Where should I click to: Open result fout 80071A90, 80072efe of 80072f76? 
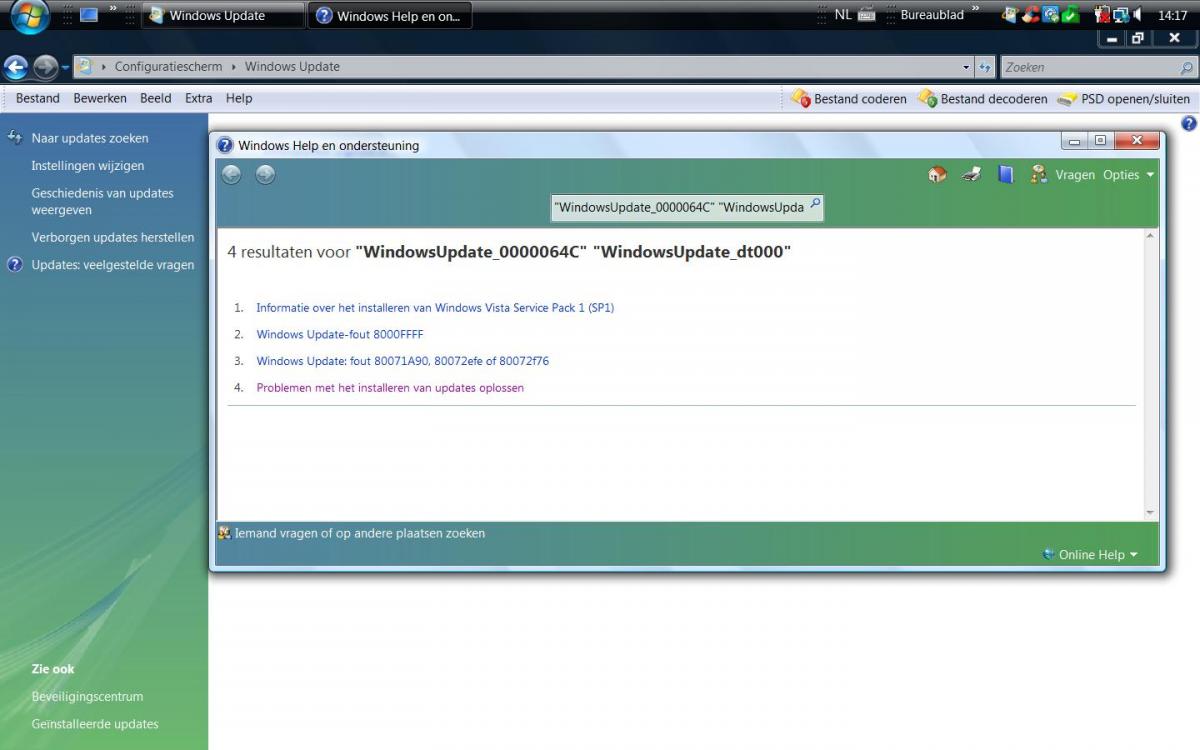click(x=403, y=361)
